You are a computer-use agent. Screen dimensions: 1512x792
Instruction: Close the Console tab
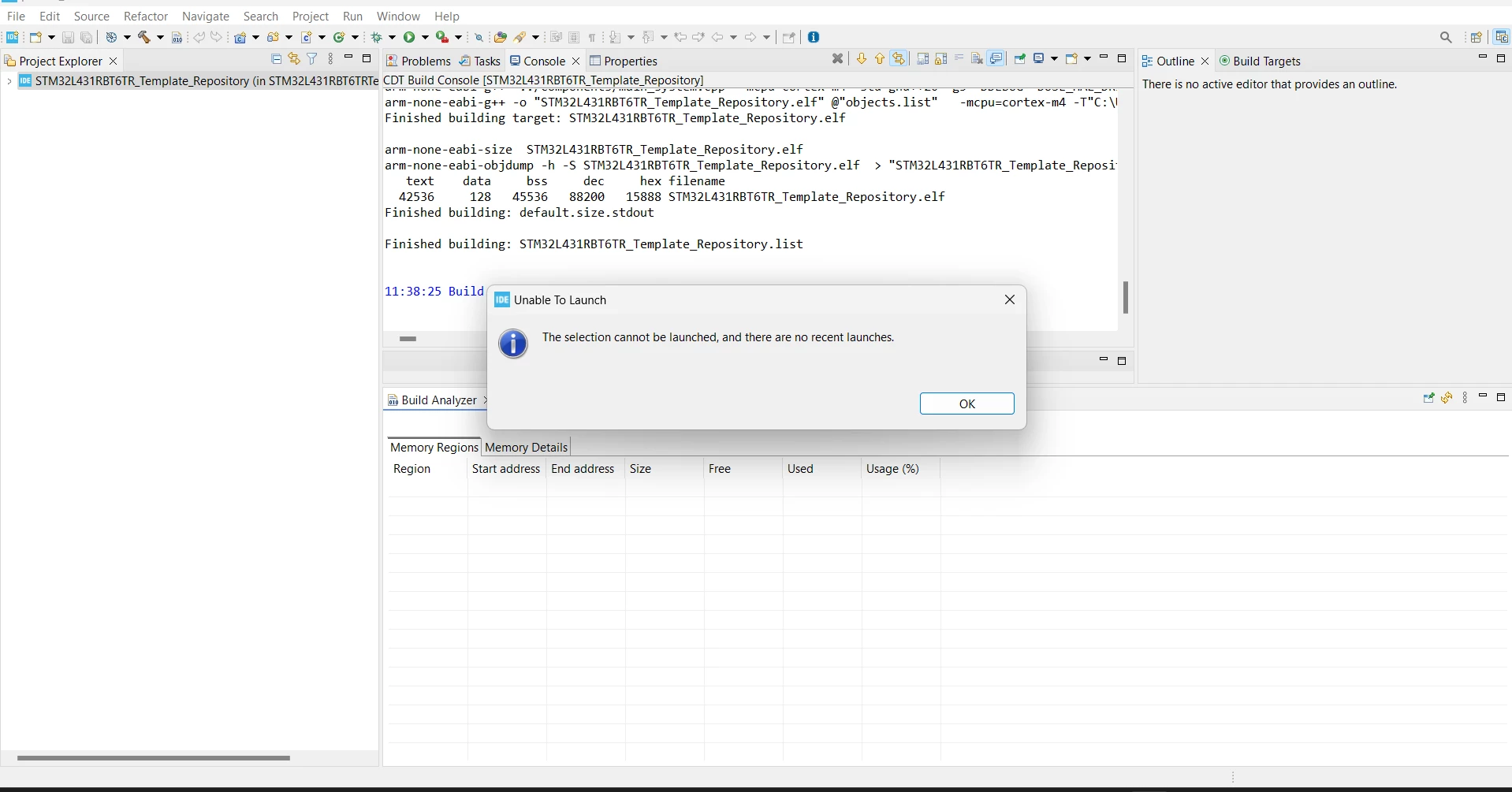coord(575,61)
